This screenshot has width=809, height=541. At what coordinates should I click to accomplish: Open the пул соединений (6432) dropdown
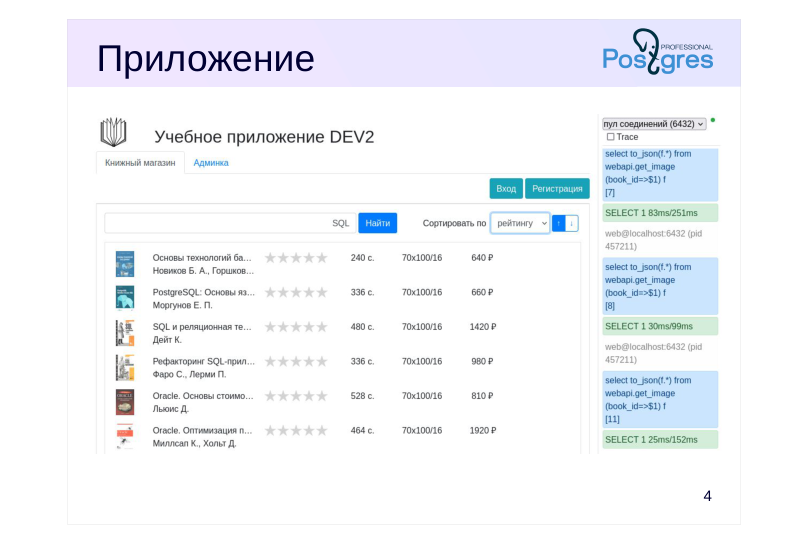point(654,124)
